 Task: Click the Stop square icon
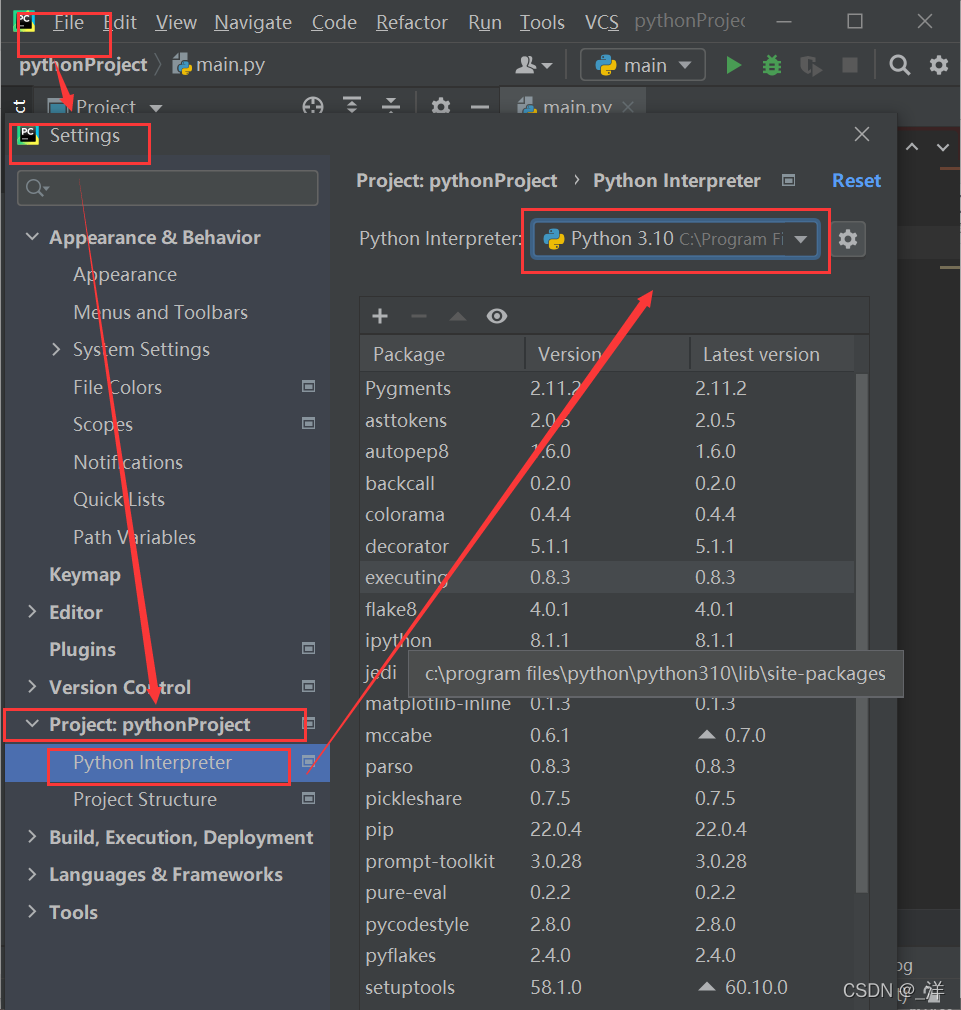point(850,65)
